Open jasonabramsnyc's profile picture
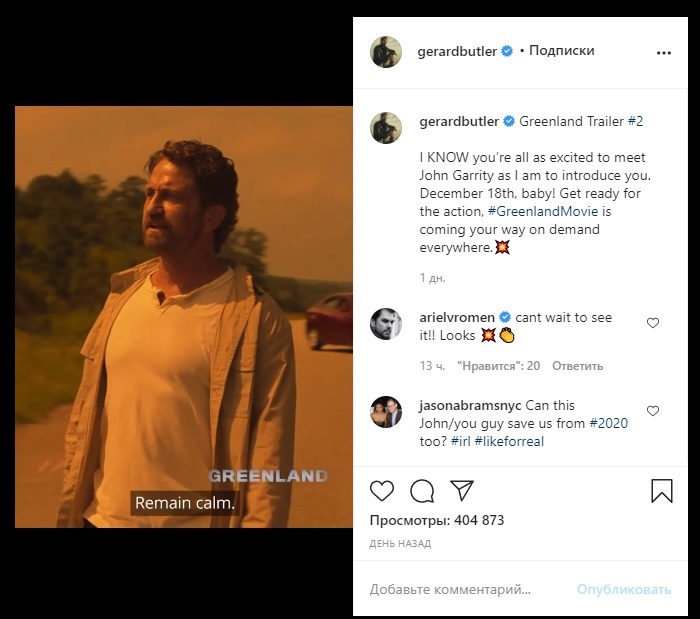 [x=386, y=413]
